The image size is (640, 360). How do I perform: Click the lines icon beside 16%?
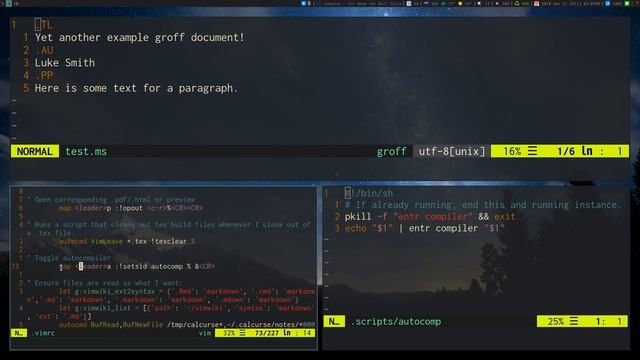[532, 151]
